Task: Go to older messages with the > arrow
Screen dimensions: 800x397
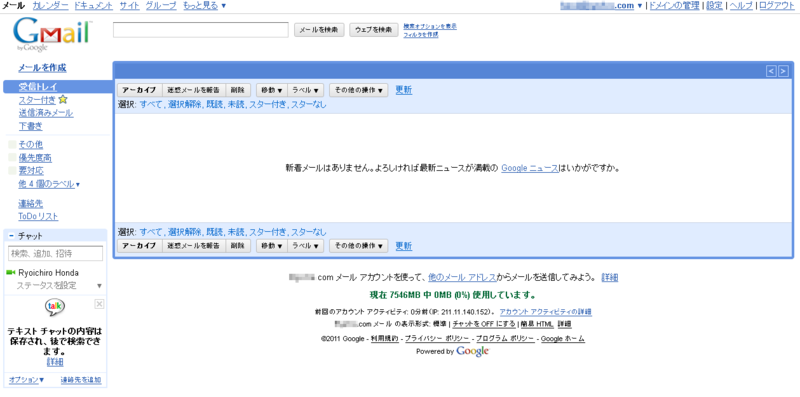Action: (783, 71)
